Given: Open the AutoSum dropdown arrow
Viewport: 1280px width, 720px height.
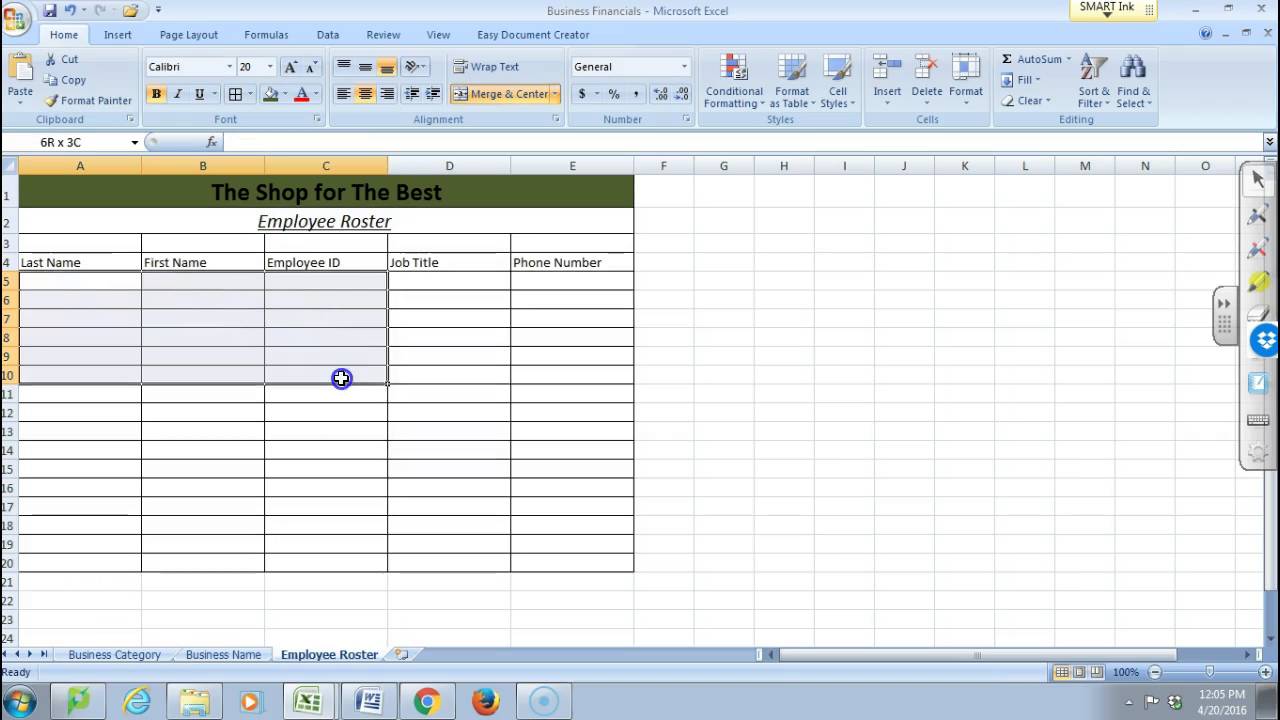Looking at the screenshot, I should [x=1068, y=59].
